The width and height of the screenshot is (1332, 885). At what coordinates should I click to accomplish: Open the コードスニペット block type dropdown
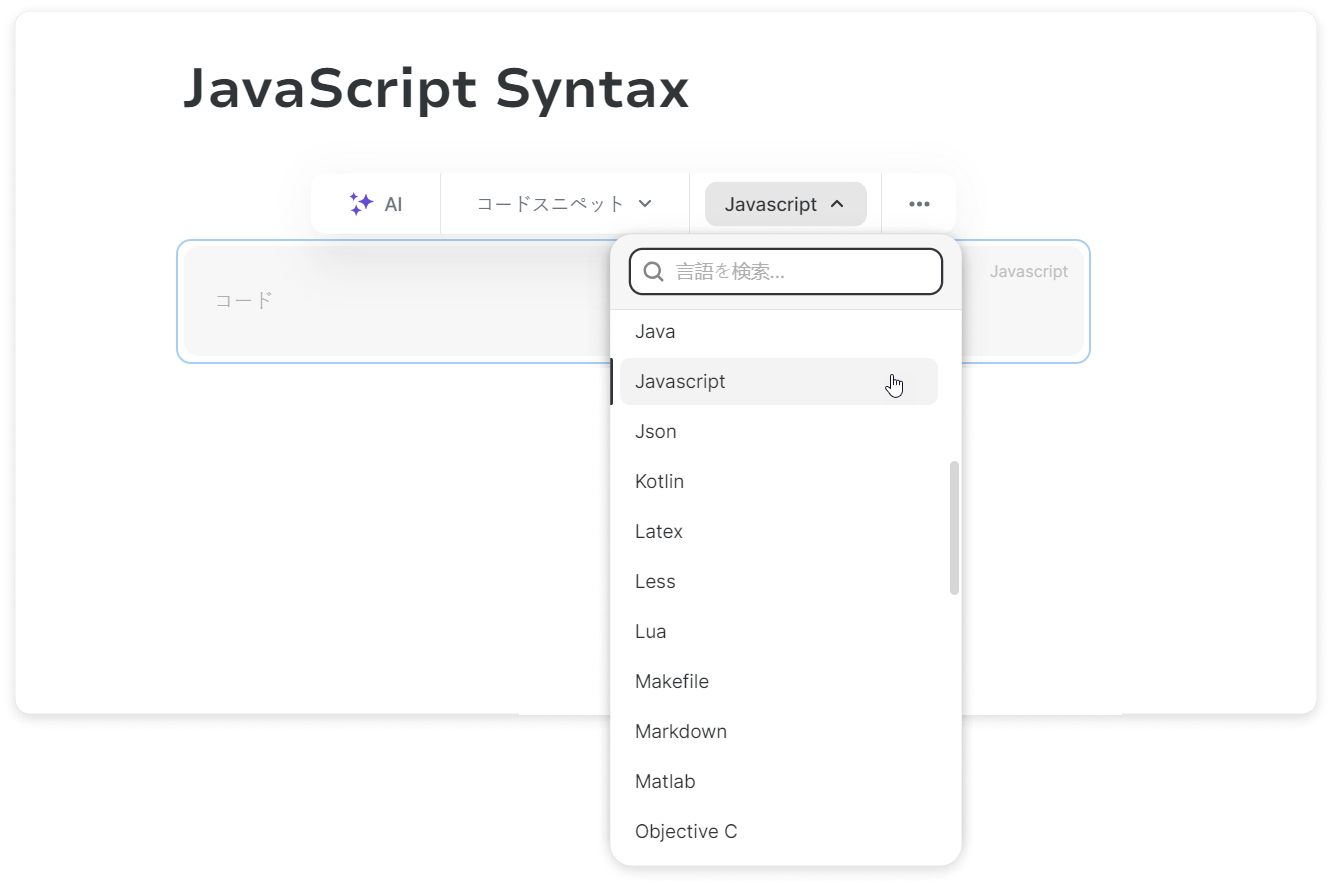[x=564, y=204]
